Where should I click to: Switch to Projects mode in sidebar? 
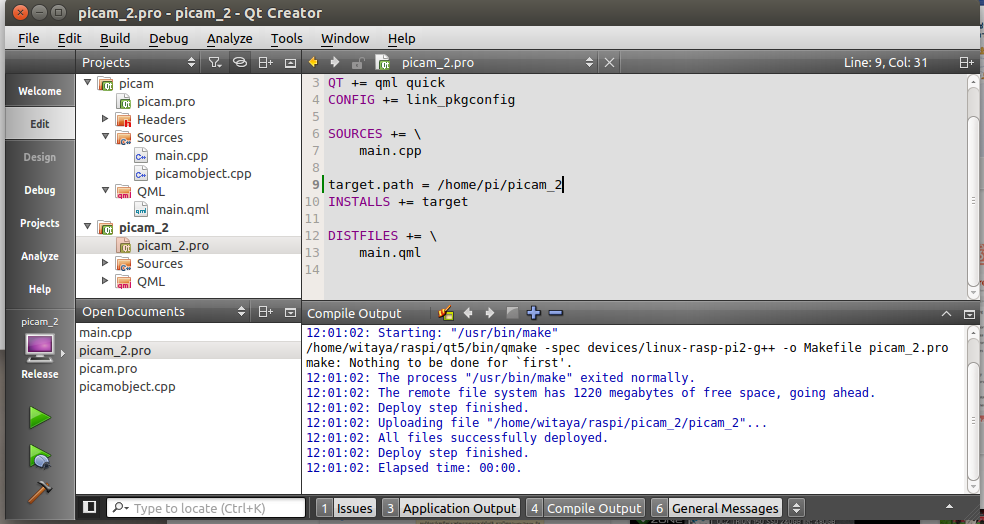40,223
